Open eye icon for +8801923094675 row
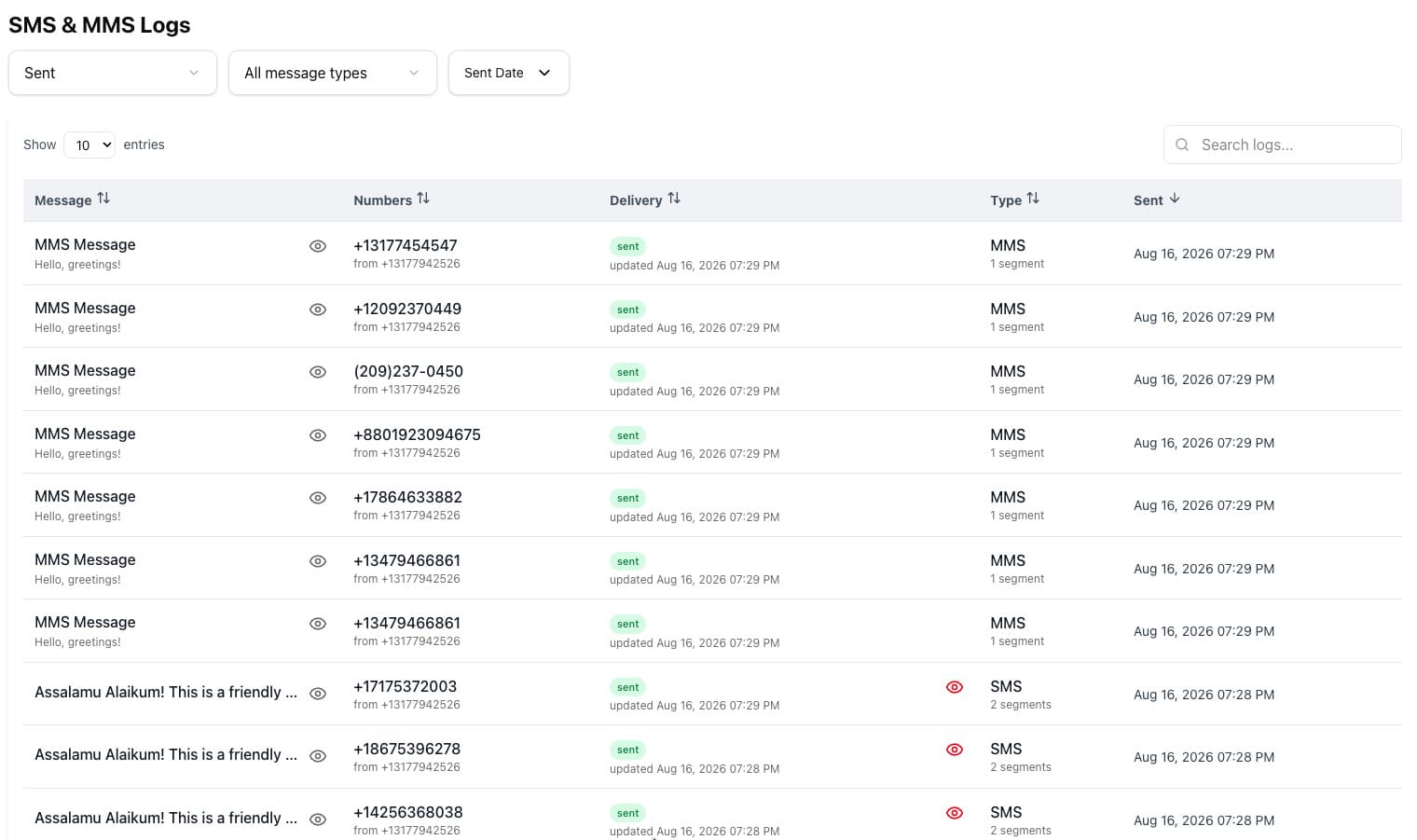The width and height of the screenshot is (1417, 840). coord(318,435)
